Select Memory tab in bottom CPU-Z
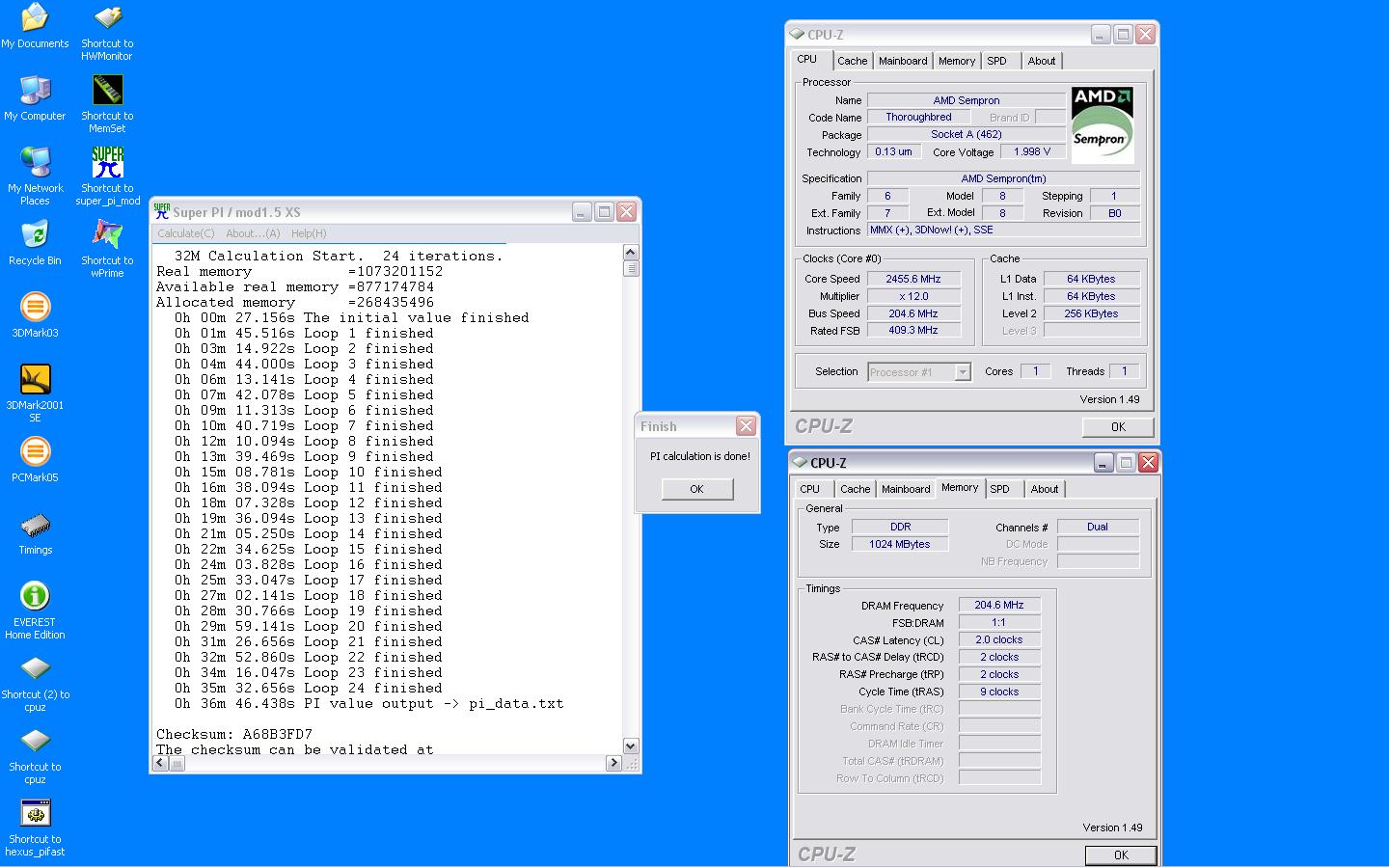The height and width of the screenshot is (868, 1389). tap(960, 487)
